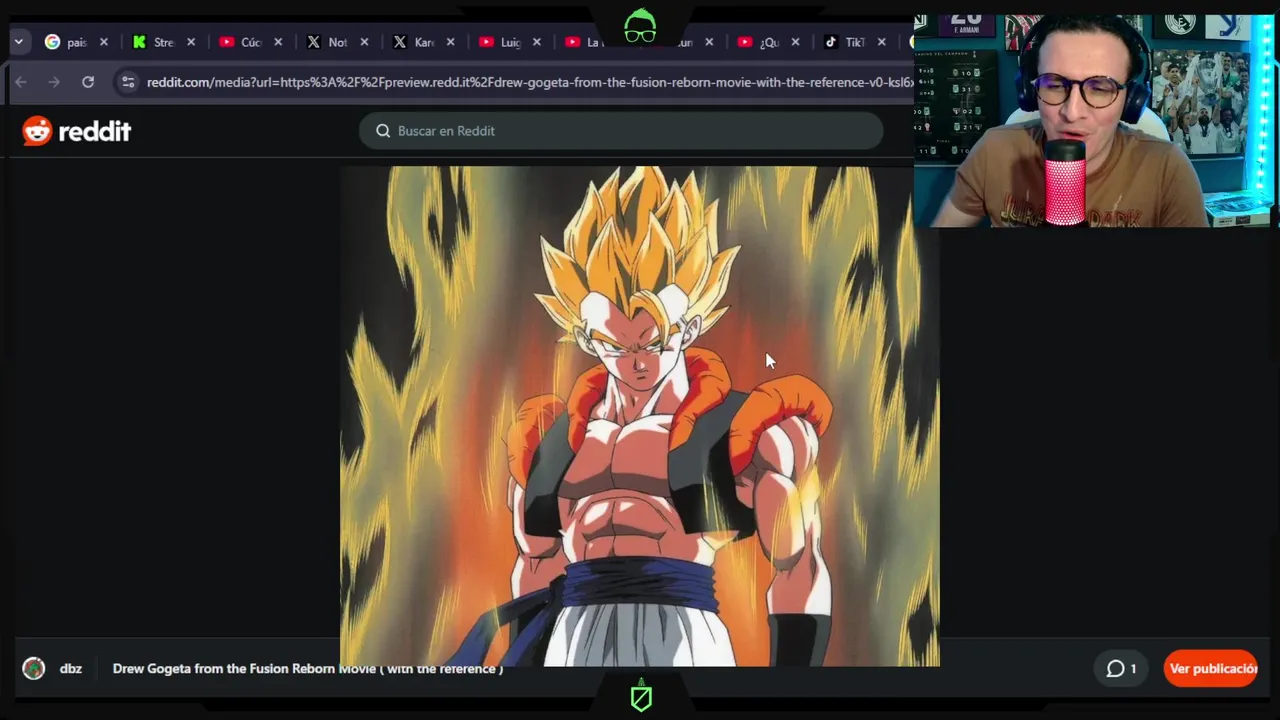Close the YouTube 'Luig' tab
Viewport: 1280px width, 720px height.
pos(537,42)
